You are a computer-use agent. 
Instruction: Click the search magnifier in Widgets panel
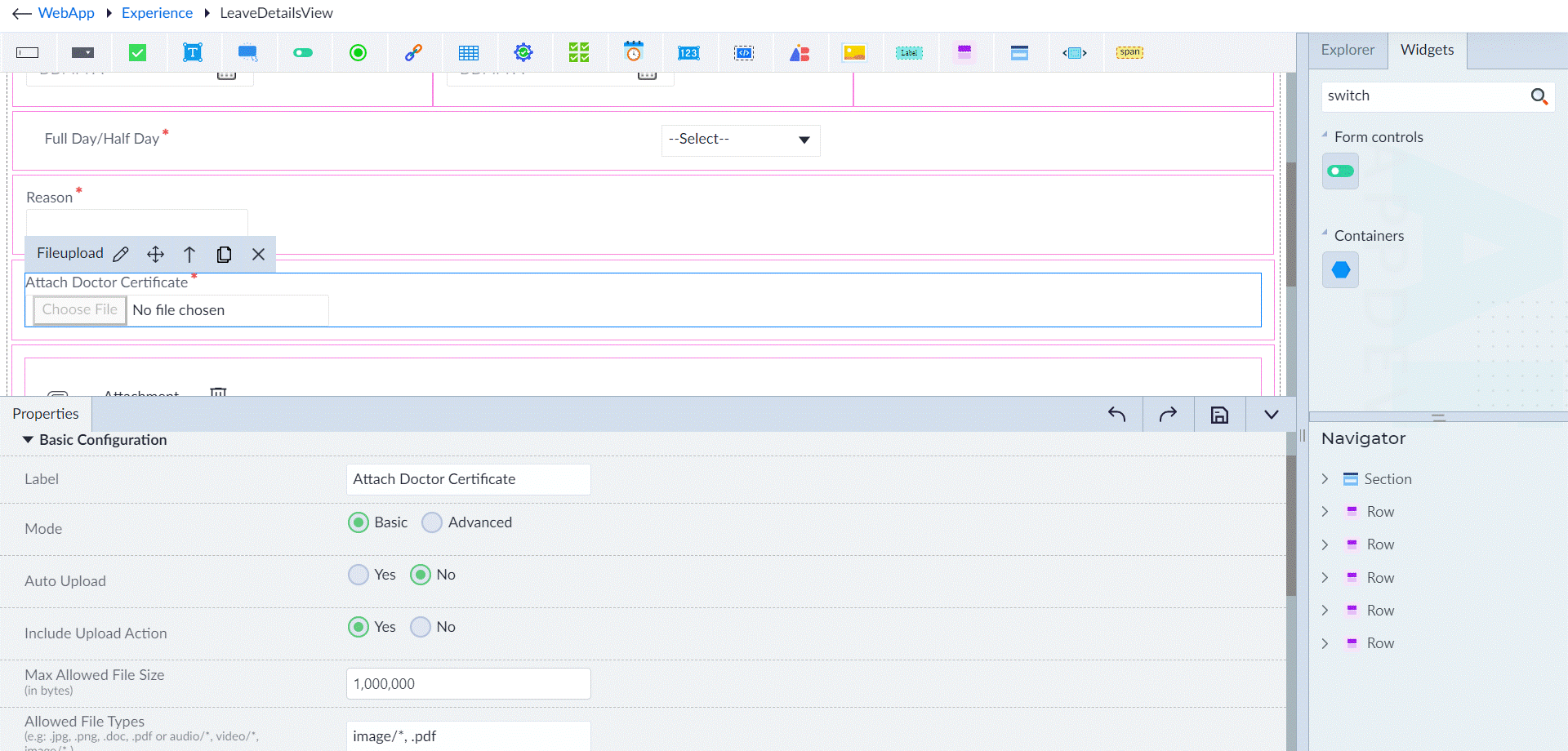1539,96
